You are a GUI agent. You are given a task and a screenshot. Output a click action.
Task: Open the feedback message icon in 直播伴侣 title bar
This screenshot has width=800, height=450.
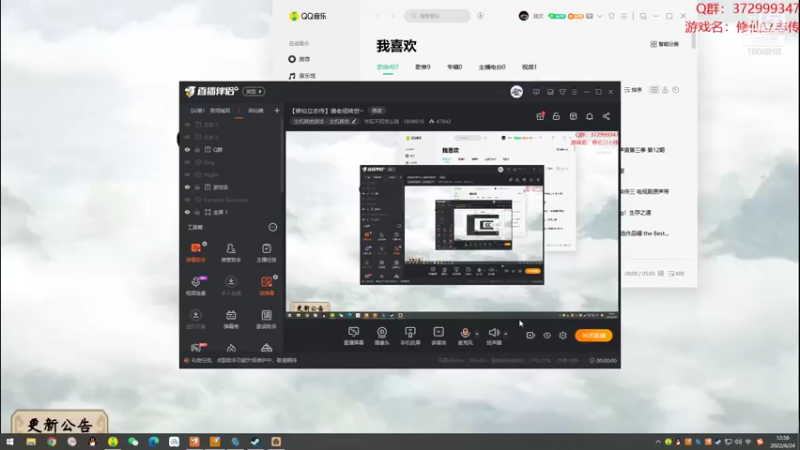[x=536, y=92]
